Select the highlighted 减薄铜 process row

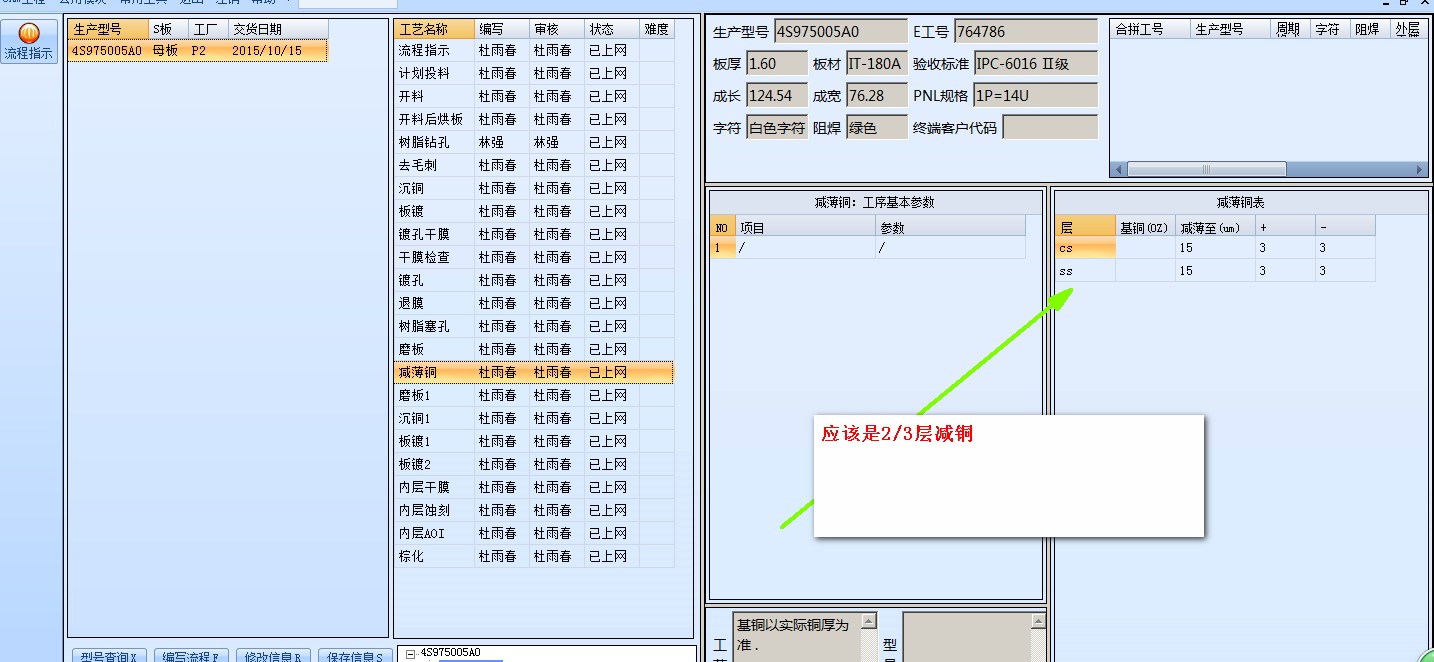[534, 372]
